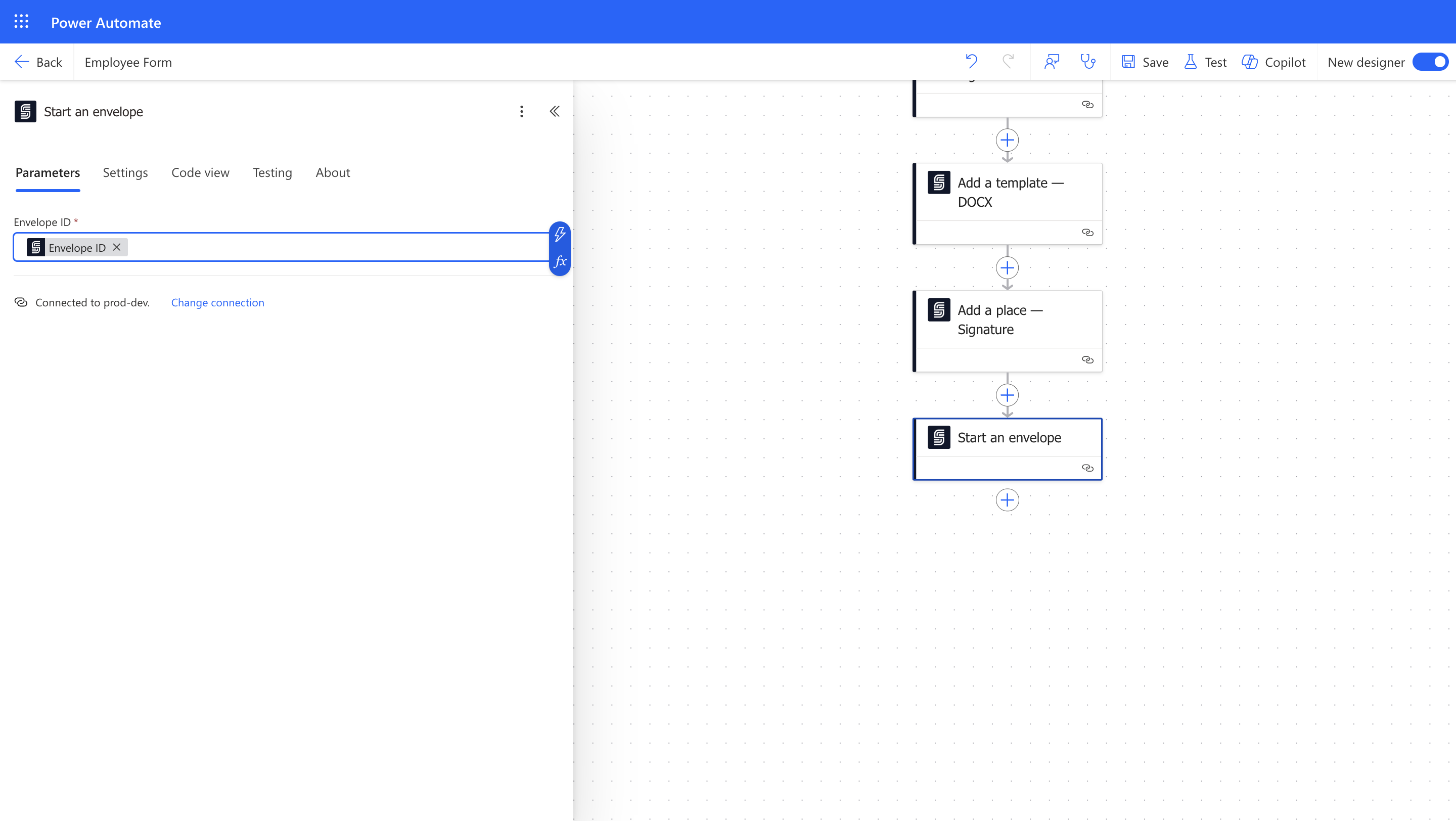Open the fx expression editor
Viewport: 1456px width, 821px height.
coord(560,261)
